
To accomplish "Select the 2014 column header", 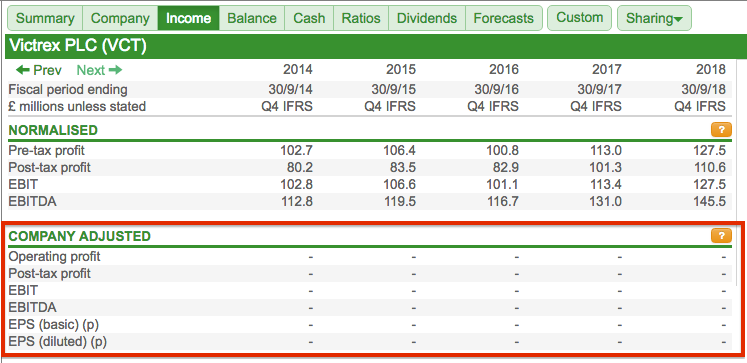I will [298, 70].
